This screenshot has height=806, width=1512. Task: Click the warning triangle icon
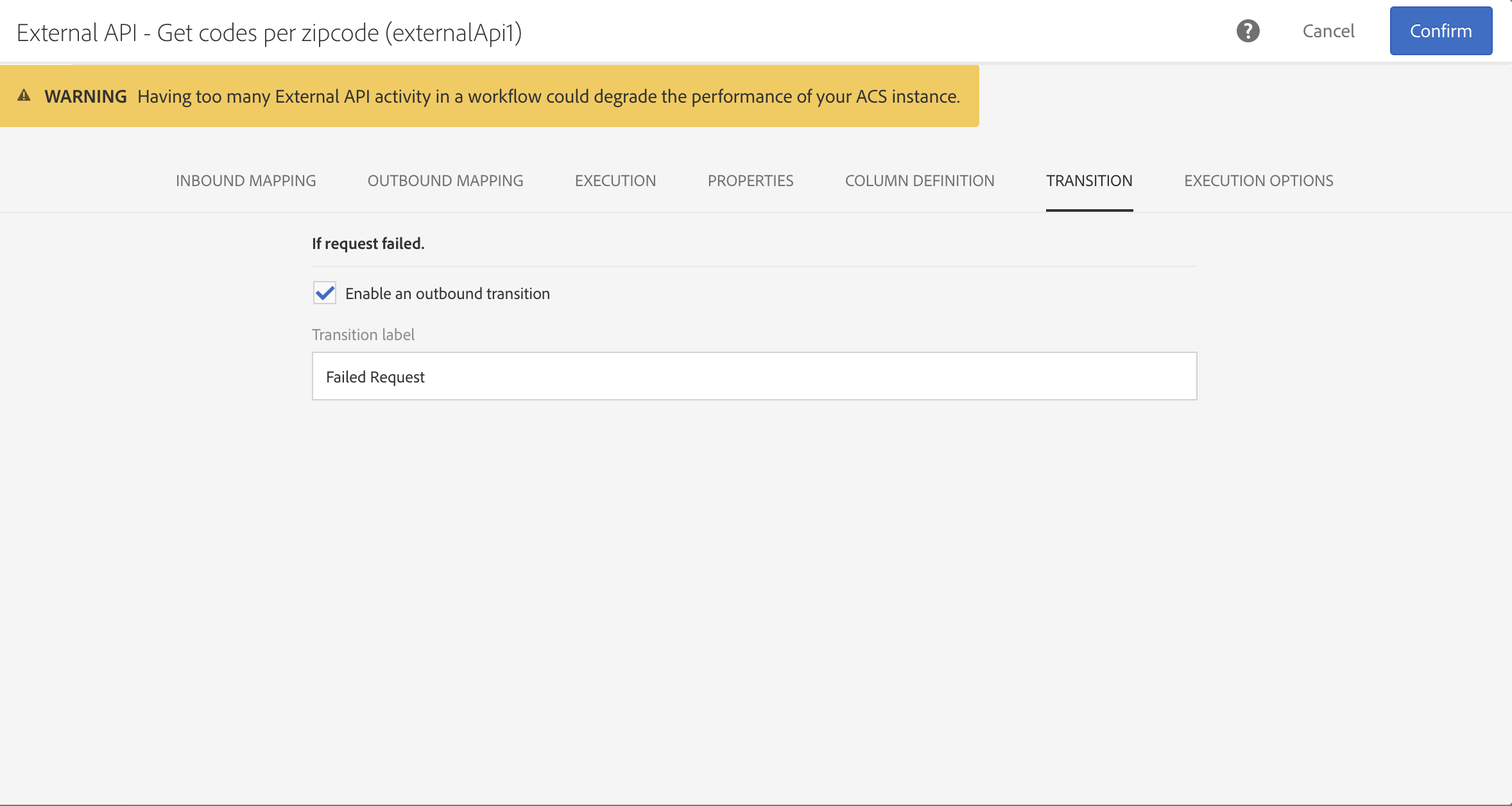[24, 96]
